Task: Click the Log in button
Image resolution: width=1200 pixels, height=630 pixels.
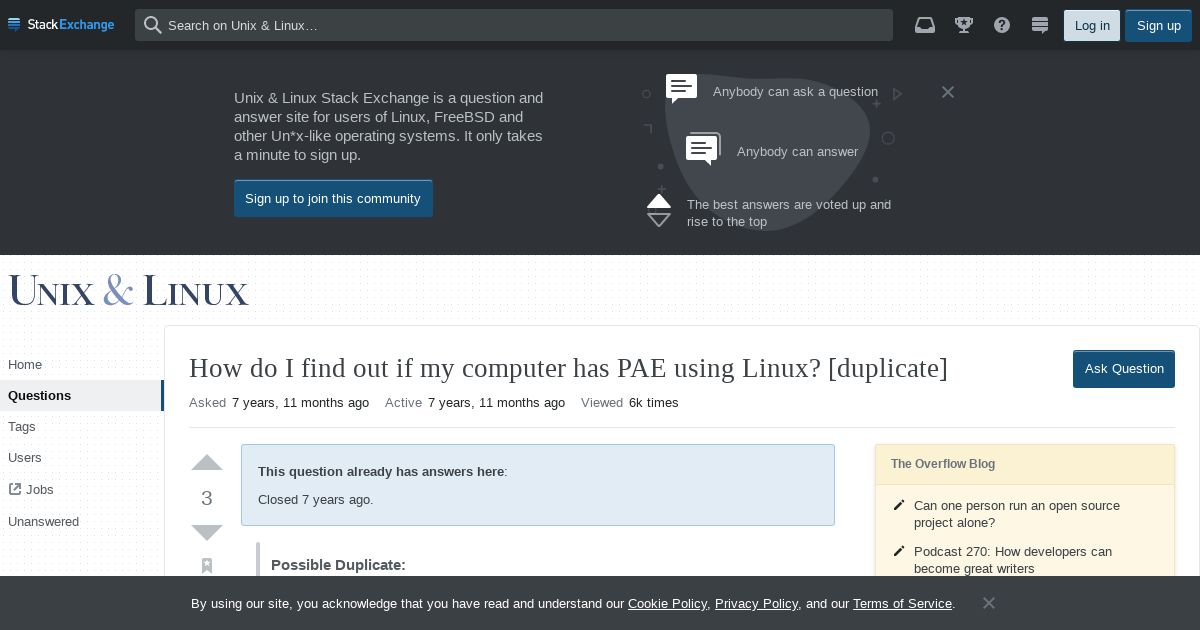Action: point(1092,26)
